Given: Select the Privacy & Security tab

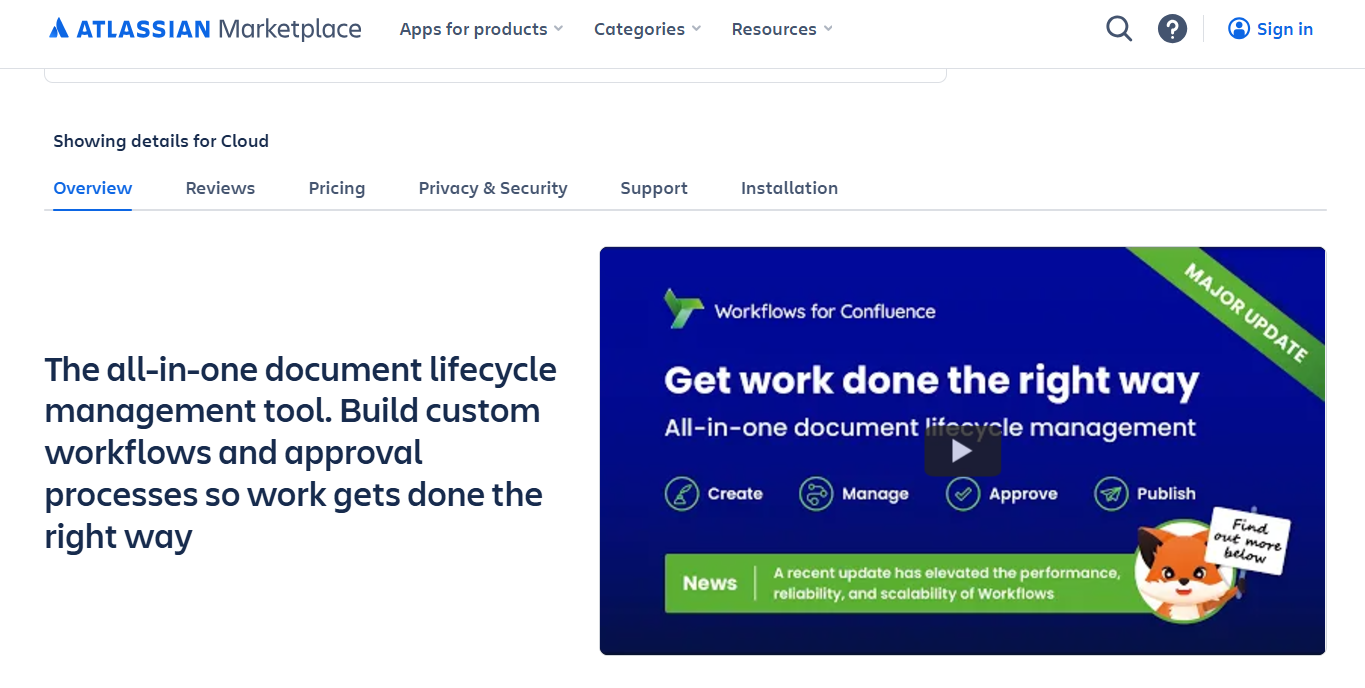Looking at the screenshot, I should [x=493, y=188].
